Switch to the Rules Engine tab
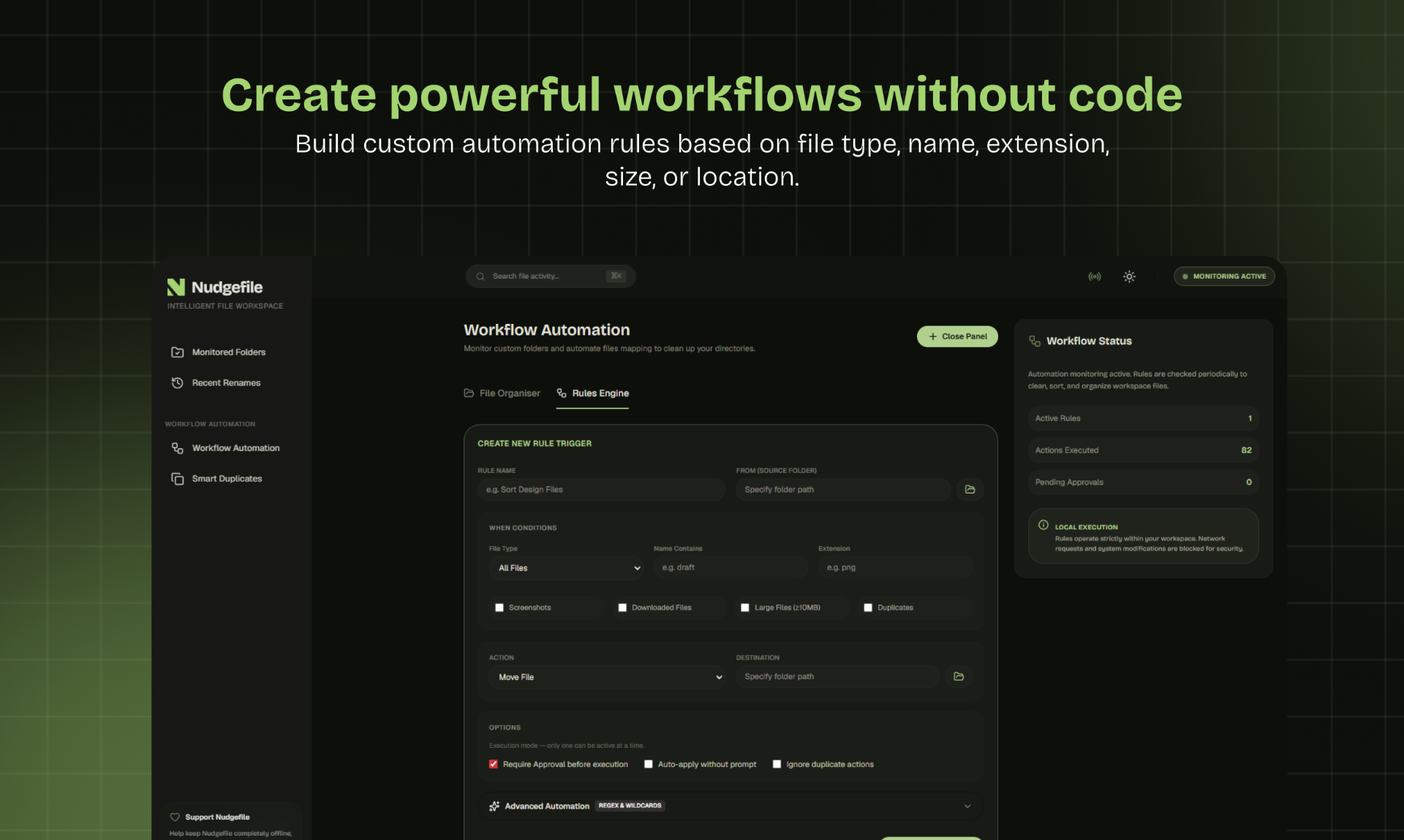 coord(592,393)
